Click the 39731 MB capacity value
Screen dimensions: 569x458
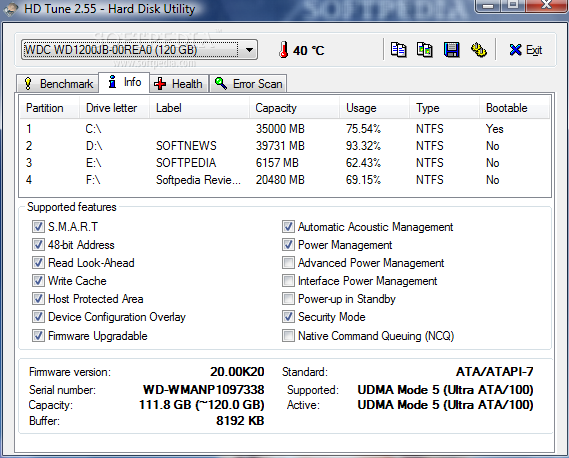click(x=280, y=146)
